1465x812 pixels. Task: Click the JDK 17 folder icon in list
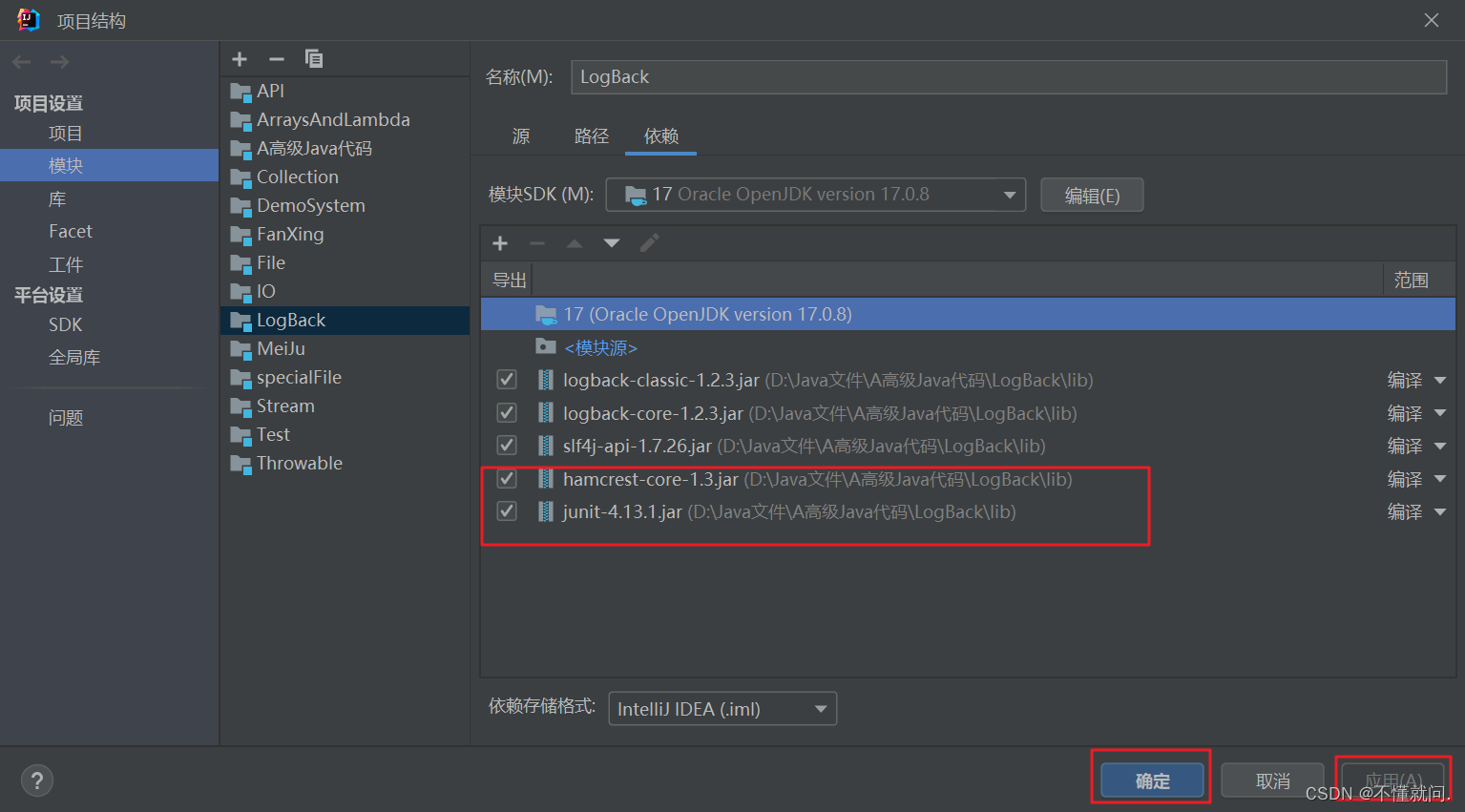point(546,314)
